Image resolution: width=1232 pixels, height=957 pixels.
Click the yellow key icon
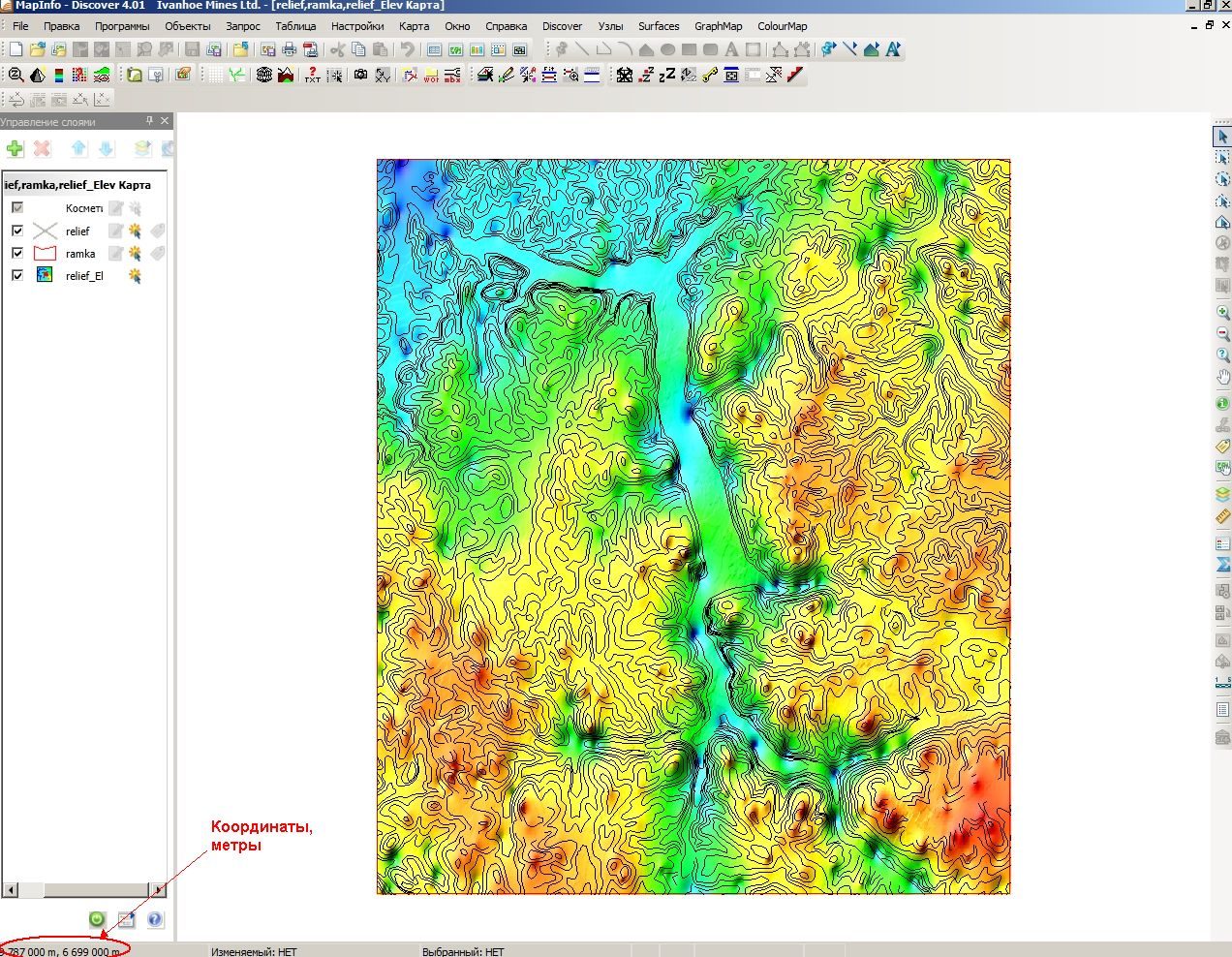pos(709,75)
